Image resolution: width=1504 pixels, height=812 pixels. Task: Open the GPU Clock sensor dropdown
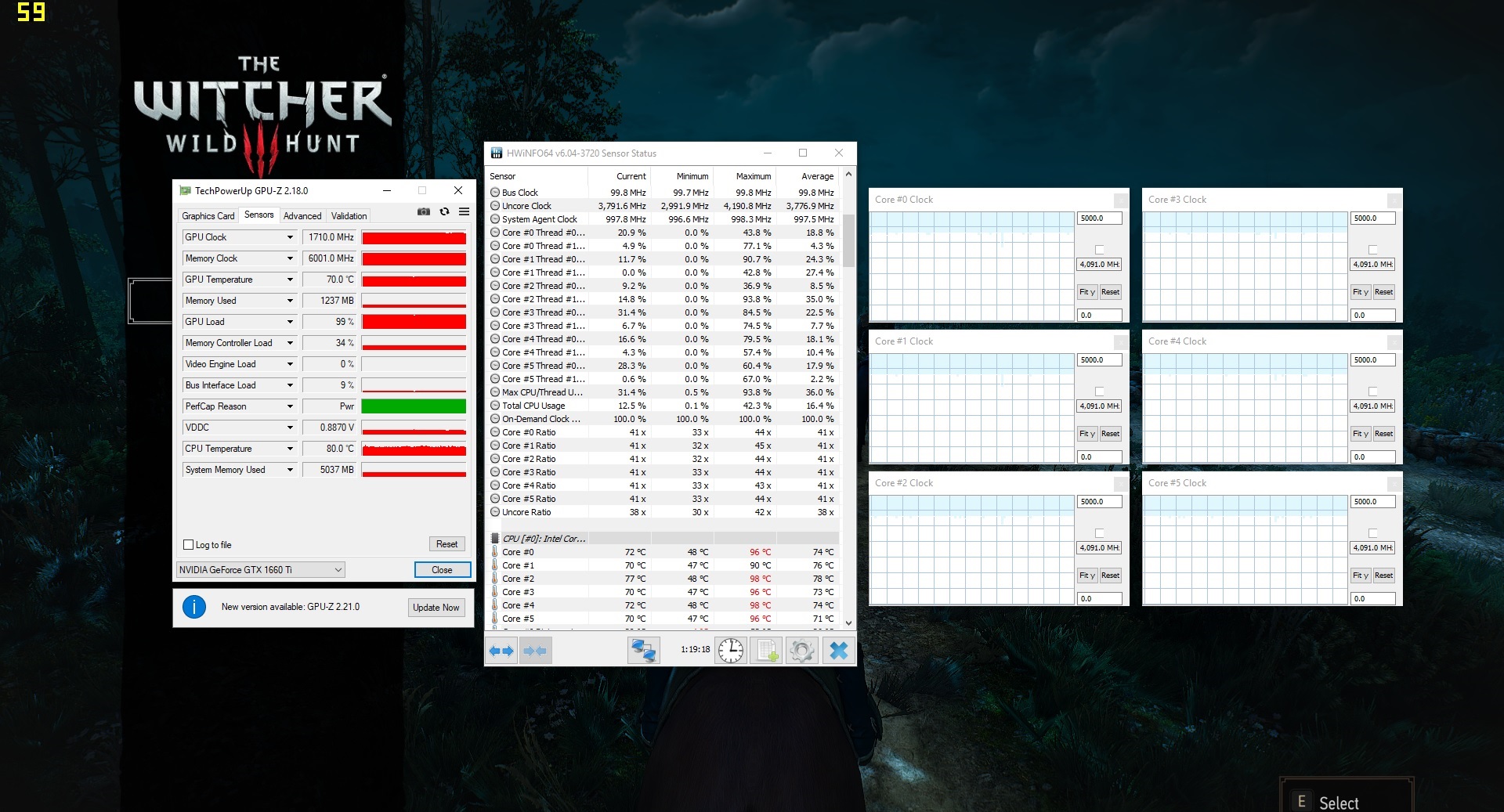tap(290, 237)
